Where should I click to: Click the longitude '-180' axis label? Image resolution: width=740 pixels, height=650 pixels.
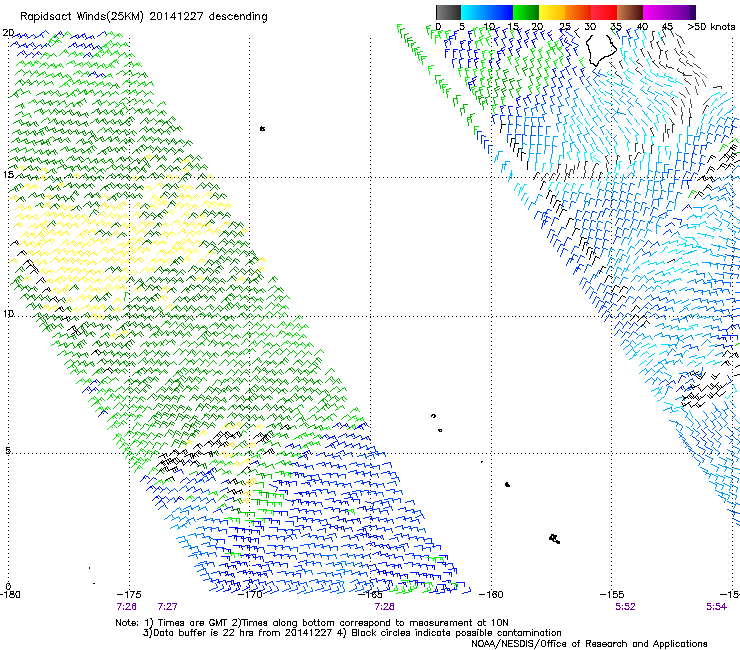[10, 594]
